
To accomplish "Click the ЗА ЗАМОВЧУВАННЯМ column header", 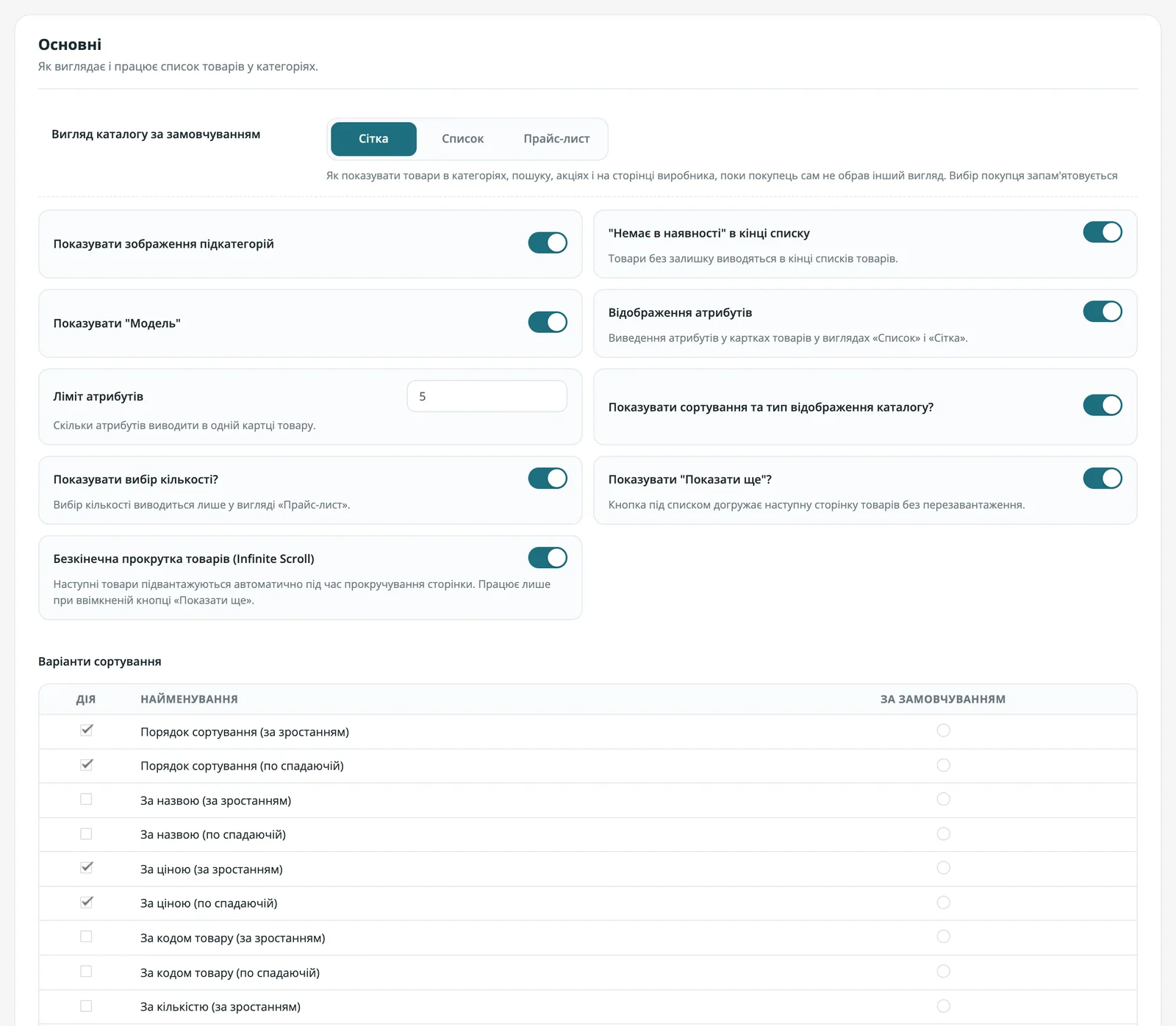I will point(943,699).
